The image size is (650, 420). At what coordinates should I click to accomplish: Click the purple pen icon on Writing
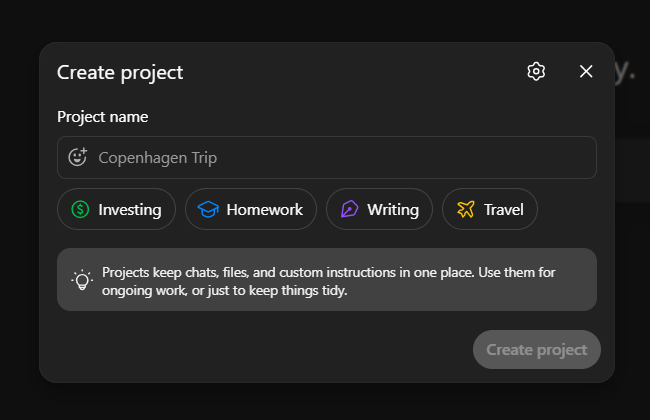tap(349, 210)
